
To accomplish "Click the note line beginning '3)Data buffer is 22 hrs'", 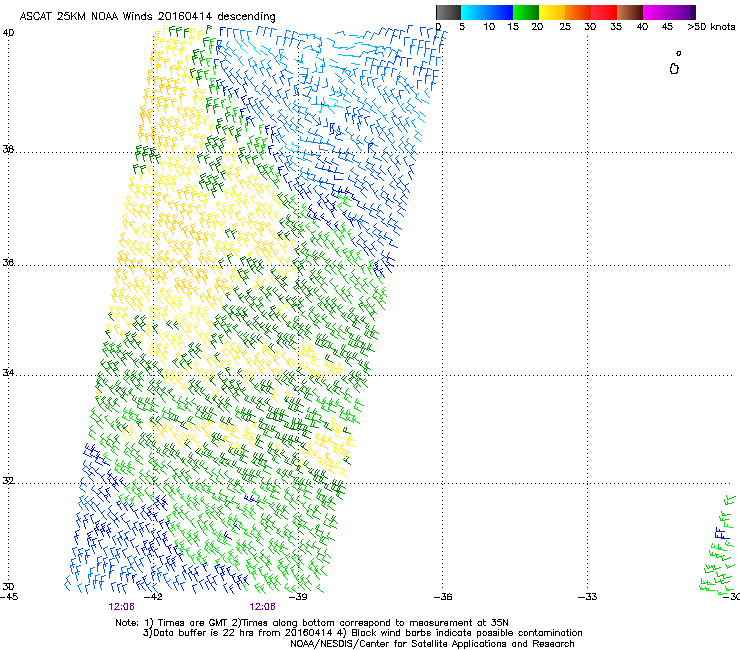I will (362, 633).
